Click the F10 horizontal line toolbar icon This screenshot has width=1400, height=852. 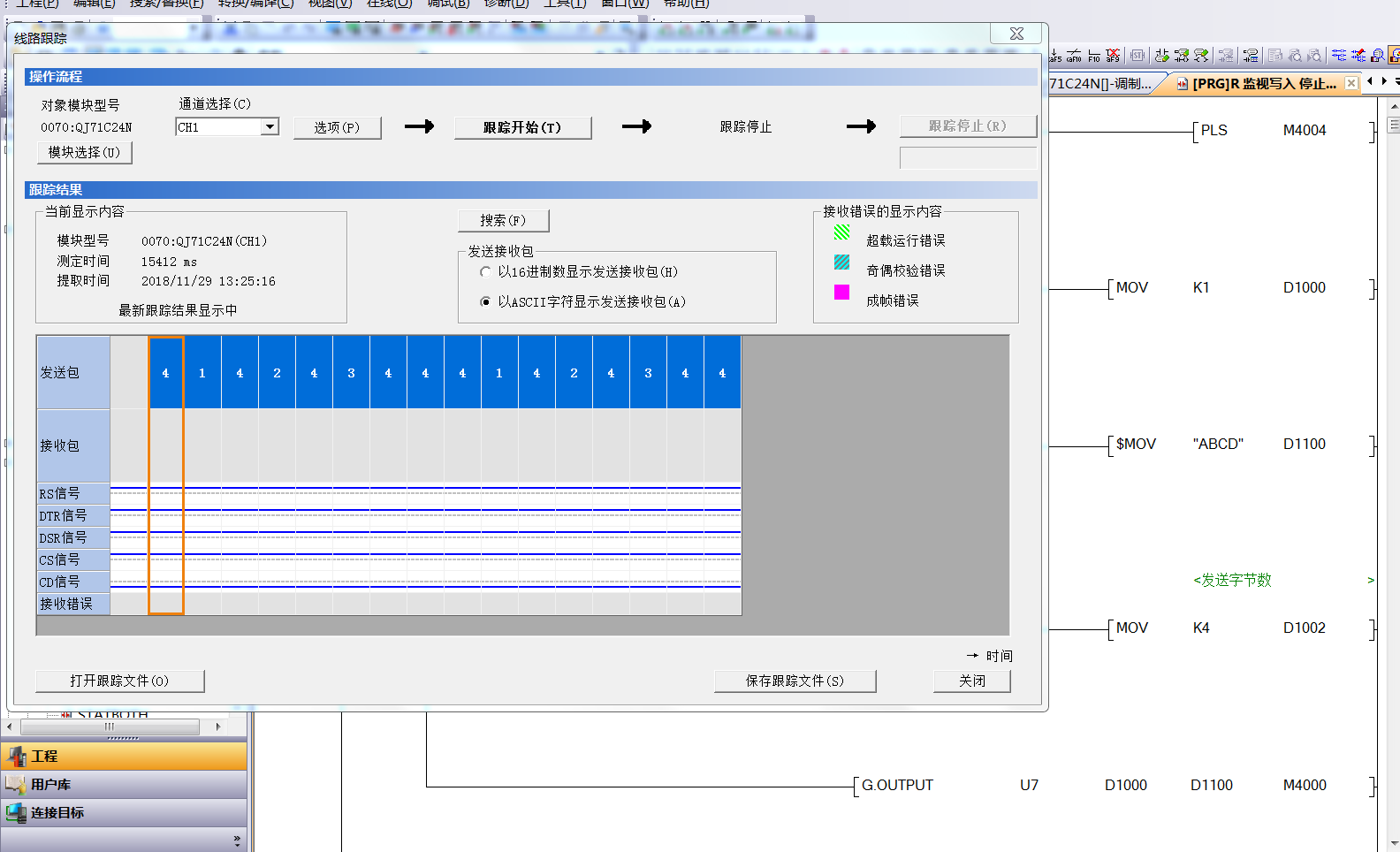pos(1094,56)
